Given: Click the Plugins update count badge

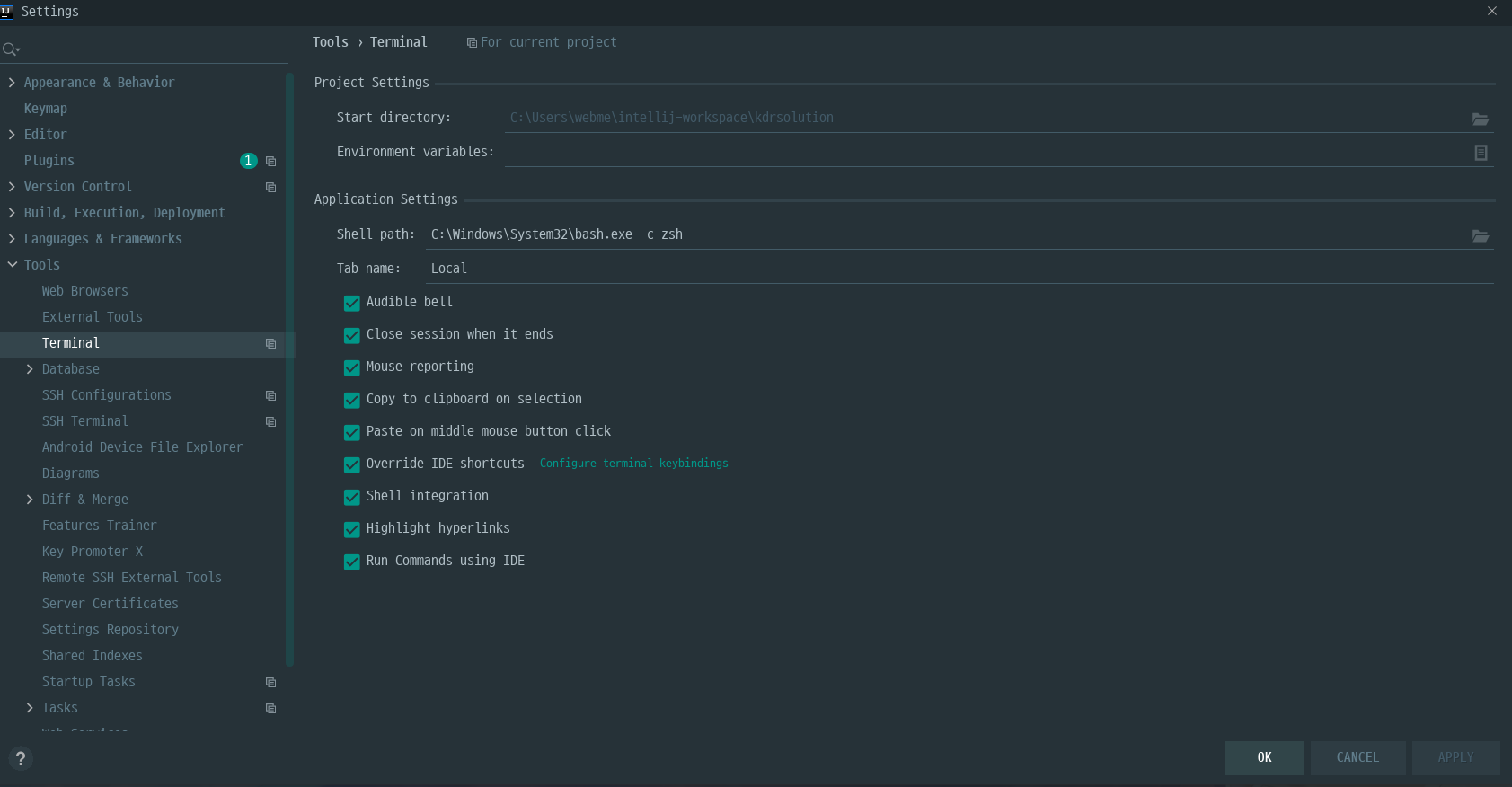Looking at the screenshot, I should (x=249, y=161).
